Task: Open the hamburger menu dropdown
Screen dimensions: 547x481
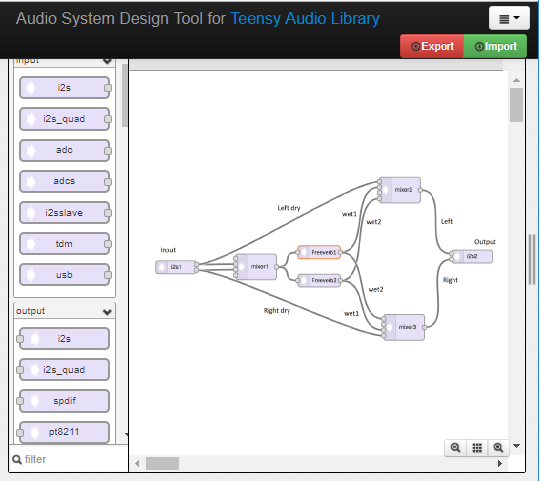Action: (x=509, y=18)
